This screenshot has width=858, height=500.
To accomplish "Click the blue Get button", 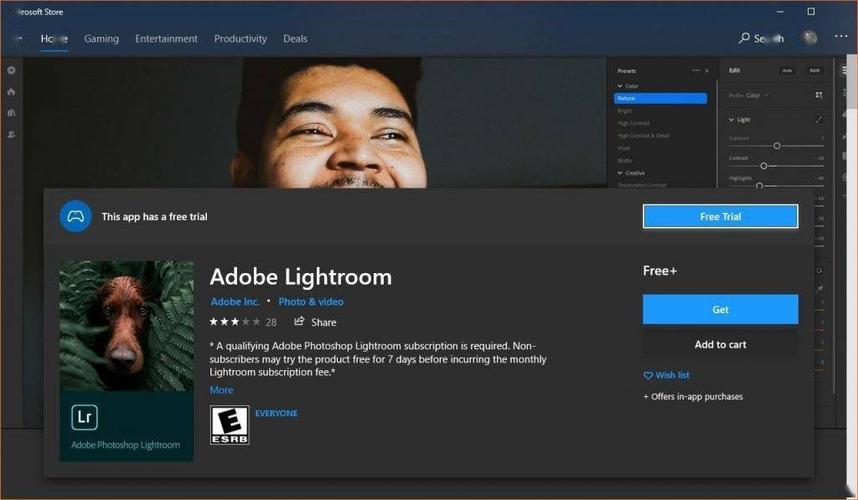I will coord(720,310).
